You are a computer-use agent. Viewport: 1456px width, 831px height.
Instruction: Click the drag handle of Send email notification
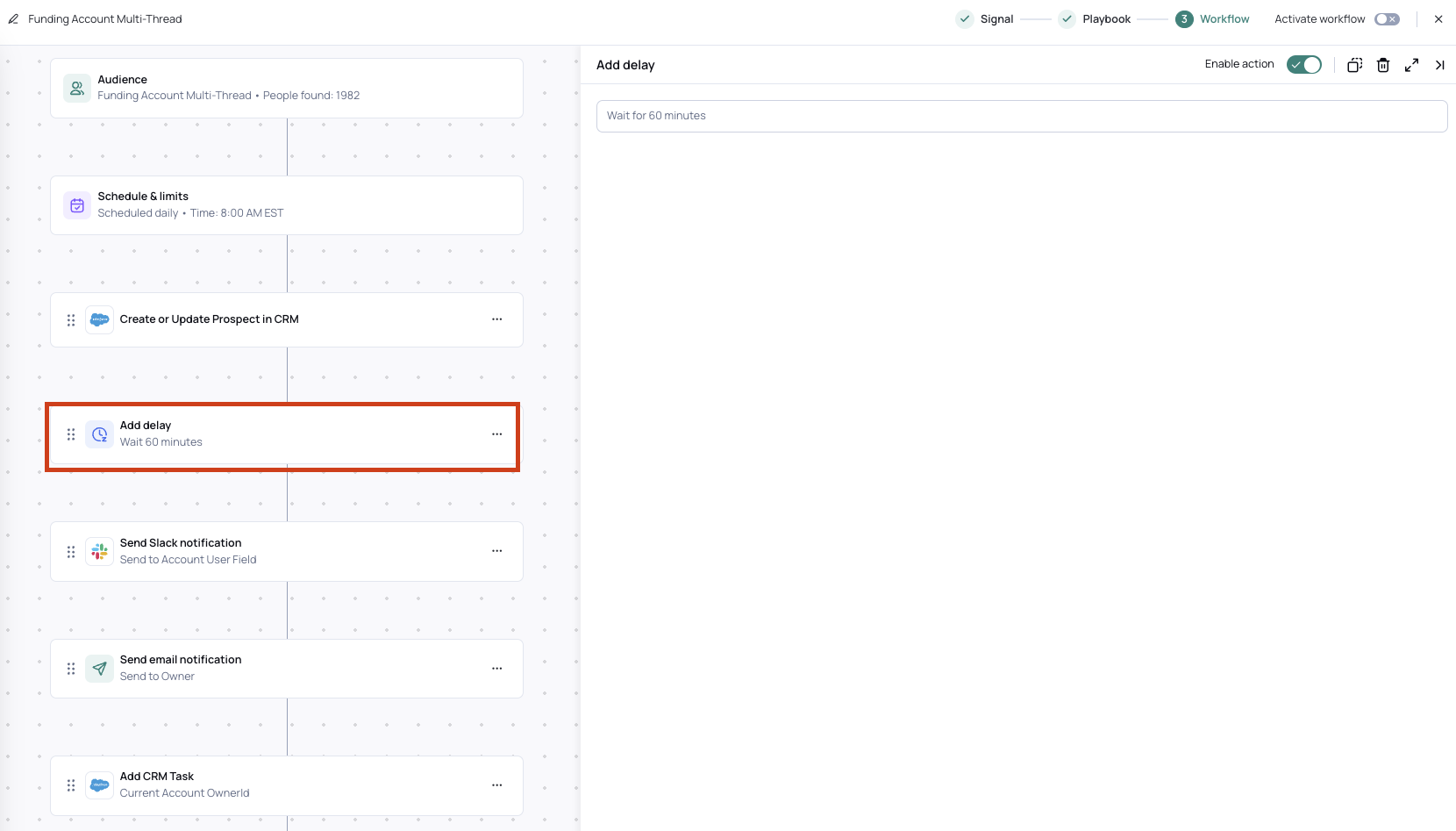(71, 669)
